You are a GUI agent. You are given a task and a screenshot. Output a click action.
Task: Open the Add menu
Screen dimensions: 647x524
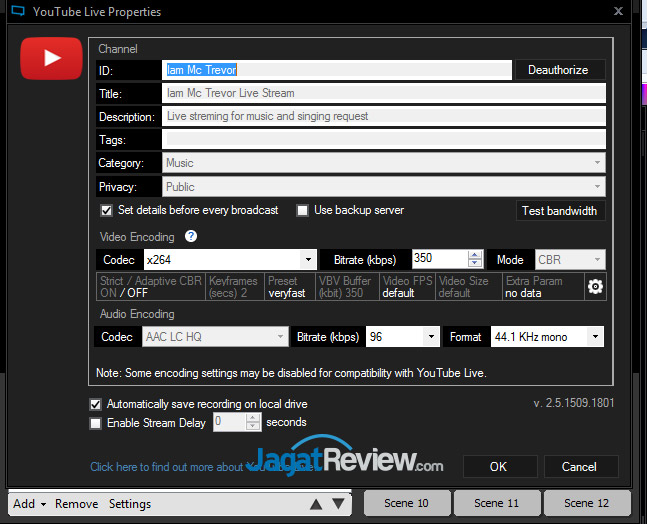tap(29, 504)
